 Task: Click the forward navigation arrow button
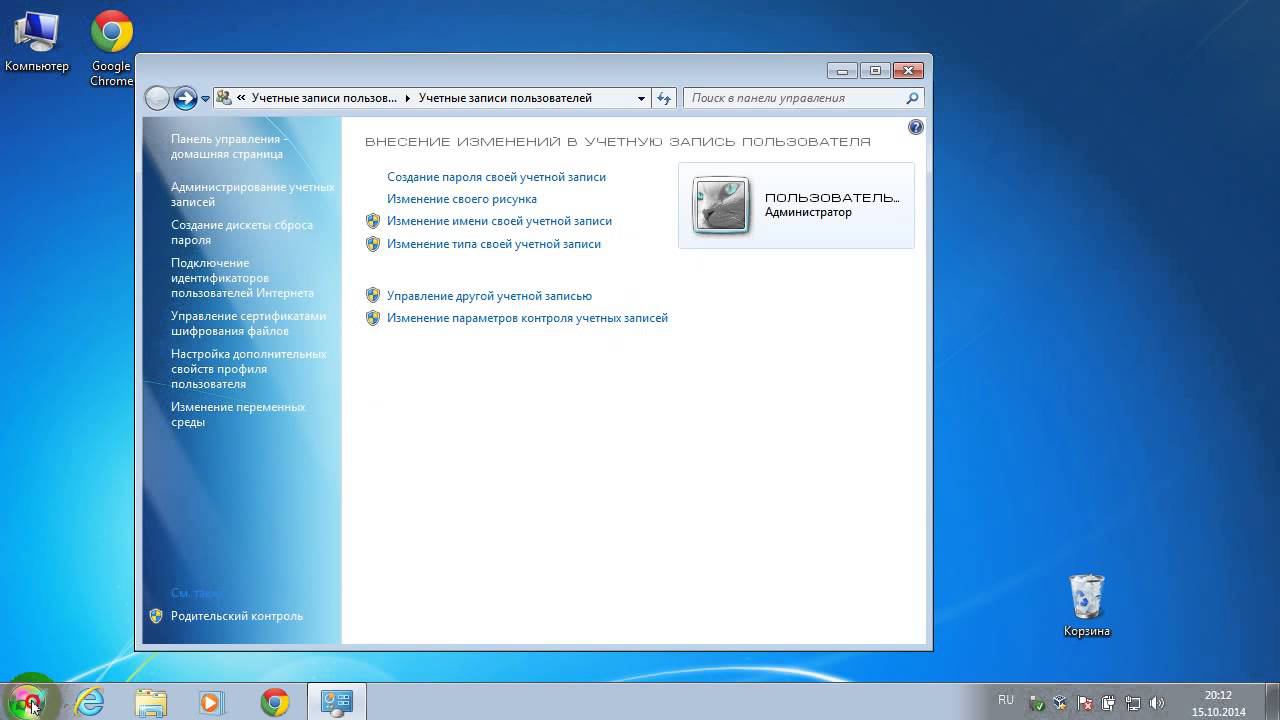click(x=185, y=98)
